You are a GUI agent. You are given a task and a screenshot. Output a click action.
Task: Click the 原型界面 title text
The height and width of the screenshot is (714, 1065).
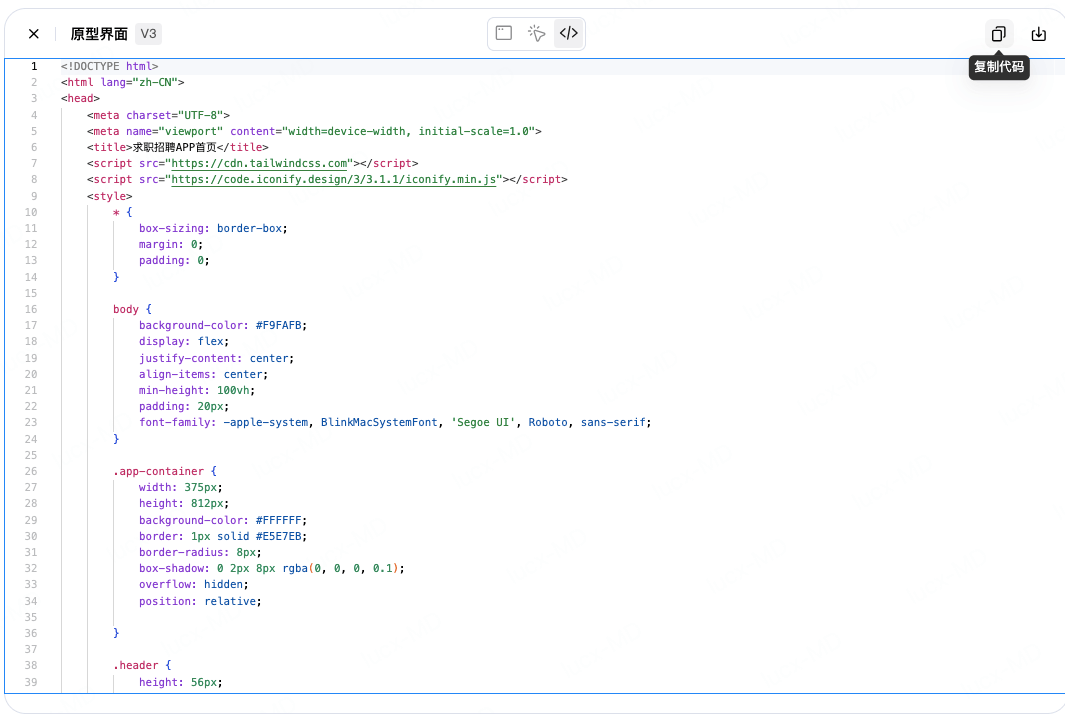pos(99,34)
